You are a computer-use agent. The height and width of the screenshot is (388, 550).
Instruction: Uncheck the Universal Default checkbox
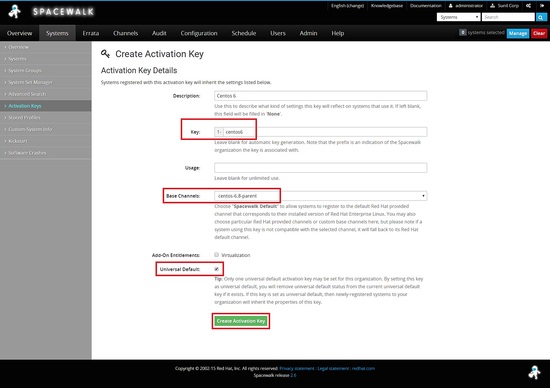(216, 269)
